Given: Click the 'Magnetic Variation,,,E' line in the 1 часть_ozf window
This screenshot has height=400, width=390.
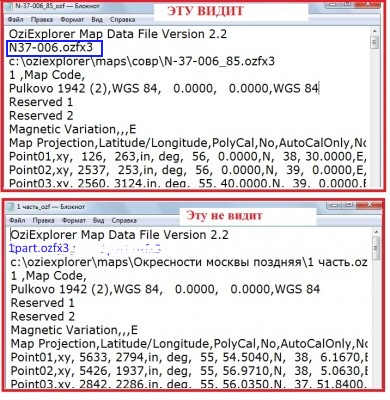Looking at the screenshot, I should pyautogui.click(x=74, y=330).
